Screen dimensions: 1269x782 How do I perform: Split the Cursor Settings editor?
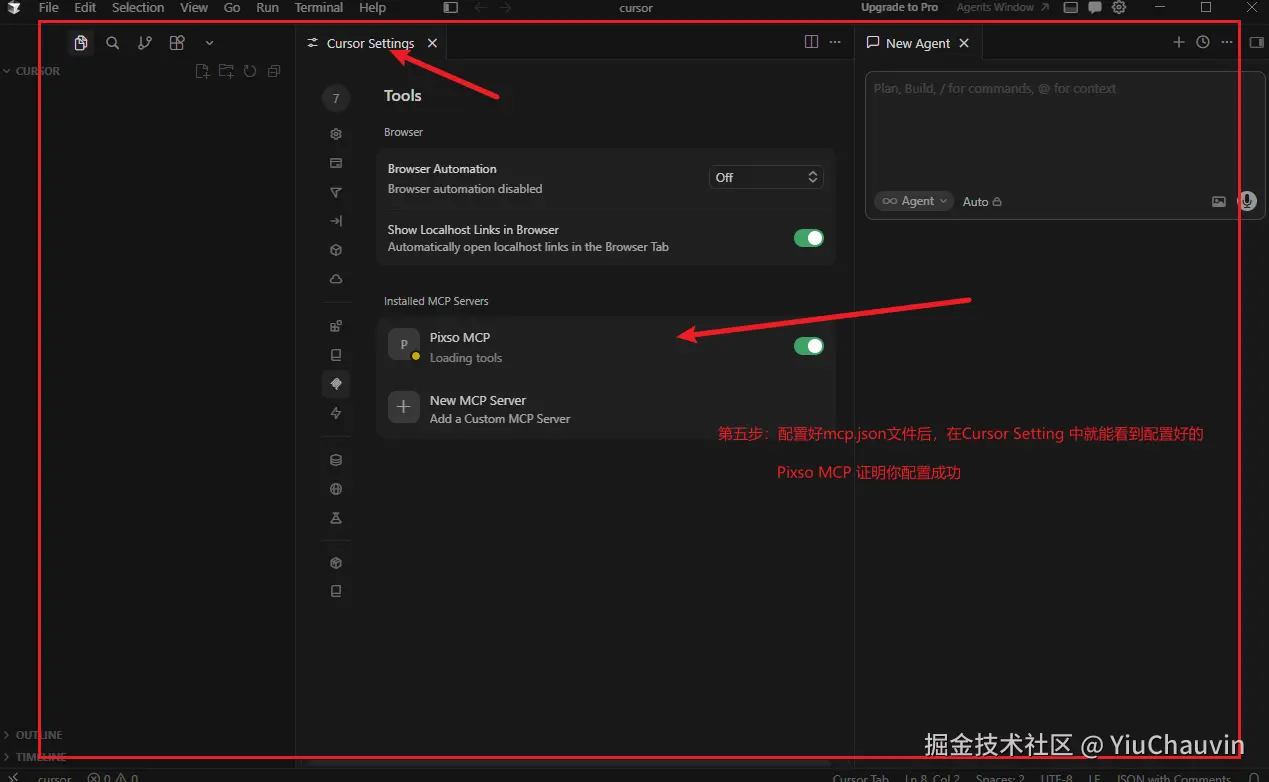tap(811, 42)
